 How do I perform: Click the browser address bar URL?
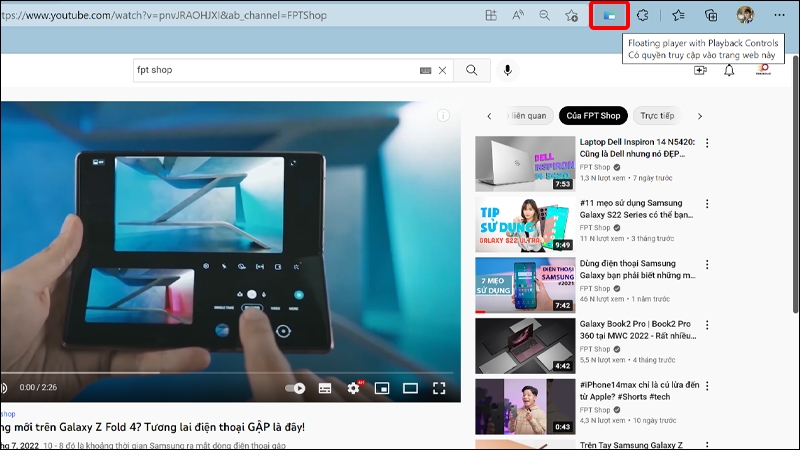(x=164, y=15)
